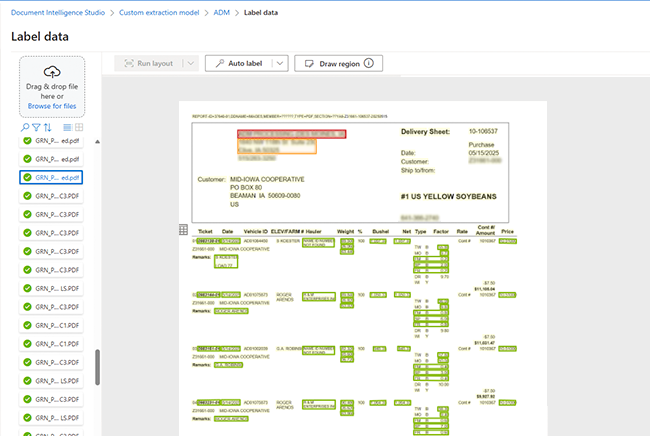
Task: Click the filter funnel icon
Action: tap(36, 127)
